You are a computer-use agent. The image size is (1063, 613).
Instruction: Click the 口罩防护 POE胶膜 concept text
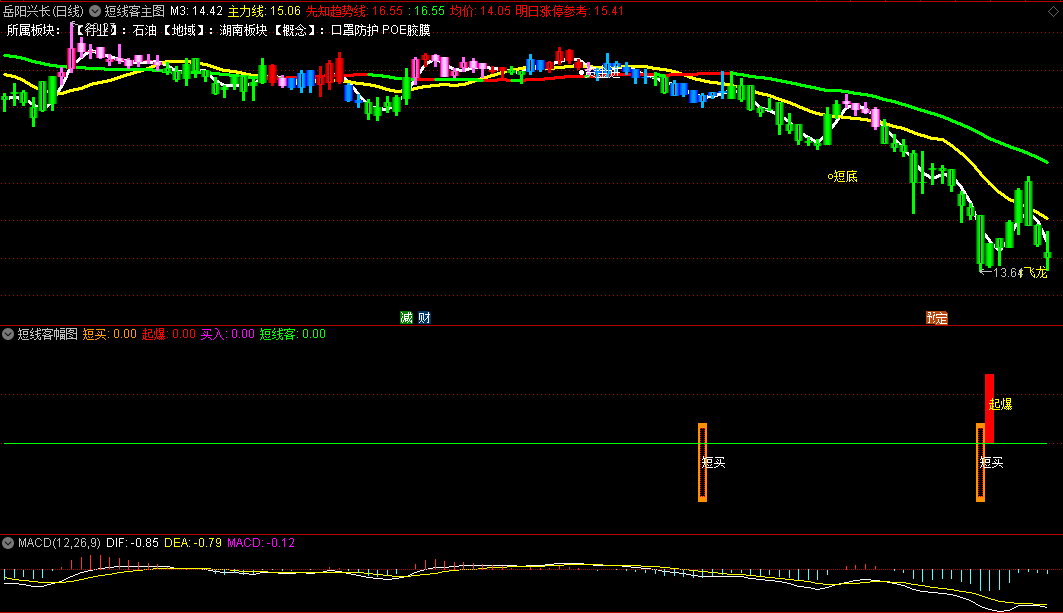380,31
